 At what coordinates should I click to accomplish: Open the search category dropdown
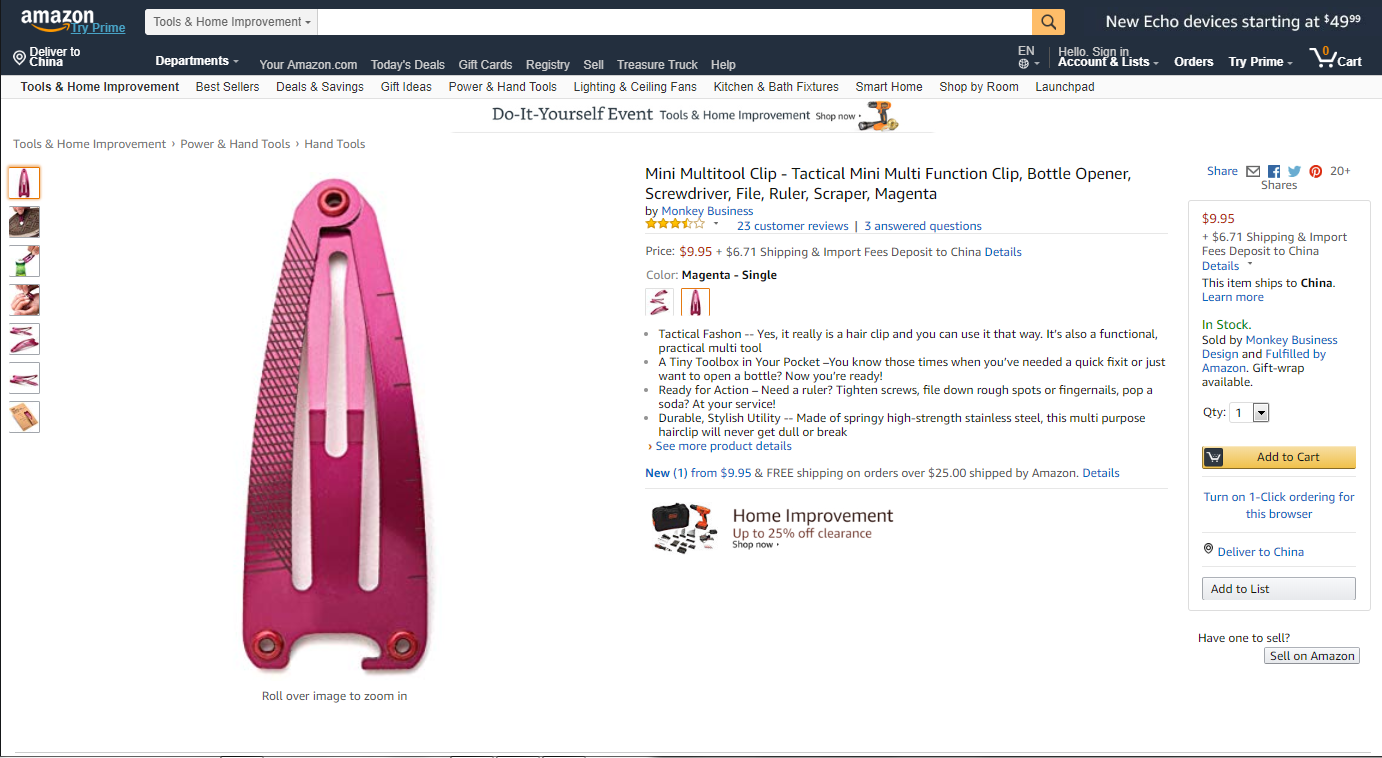pyautogui.click(x=232, y=22)
